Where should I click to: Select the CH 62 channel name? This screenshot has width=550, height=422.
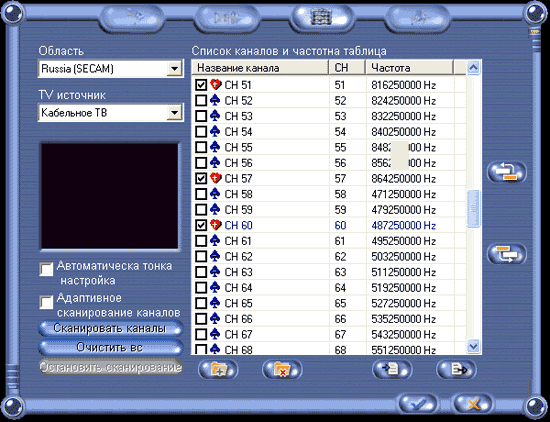point(238,256)
